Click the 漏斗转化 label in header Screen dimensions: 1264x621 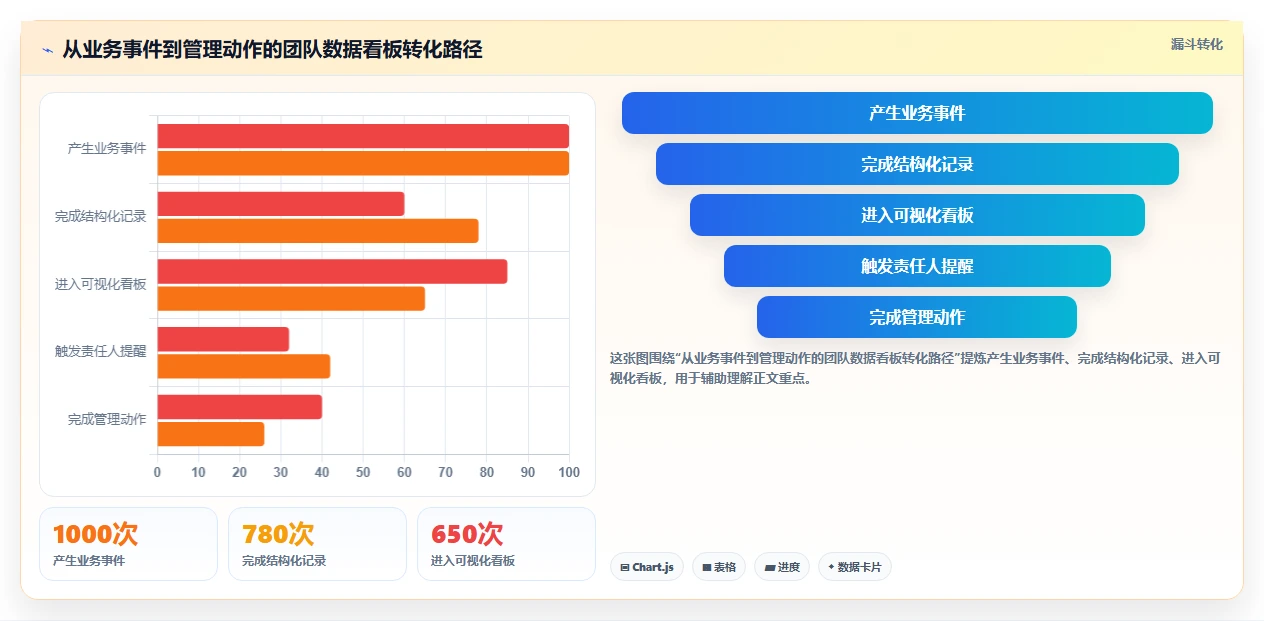[x=1196, y=44]
